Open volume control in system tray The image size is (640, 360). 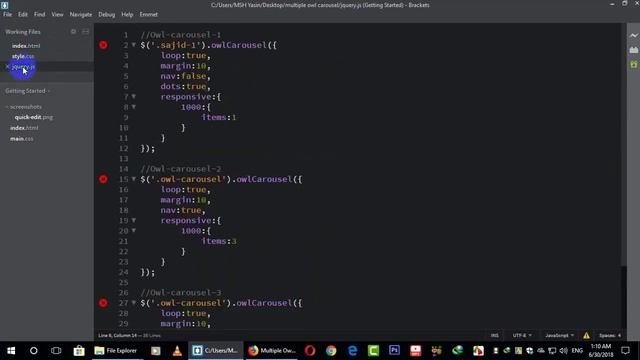(x=564, y=351)
